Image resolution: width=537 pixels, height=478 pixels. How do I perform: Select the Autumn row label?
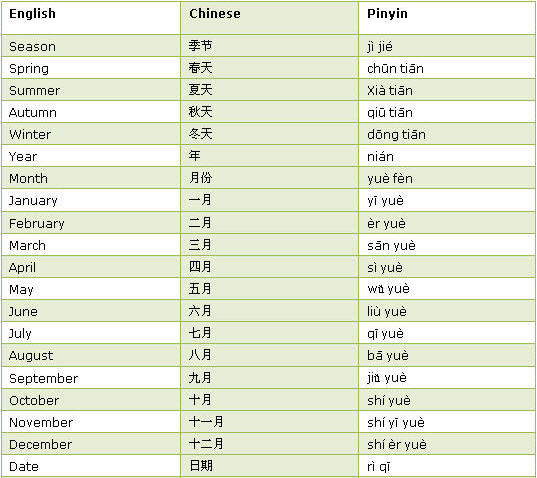(33, 112)
